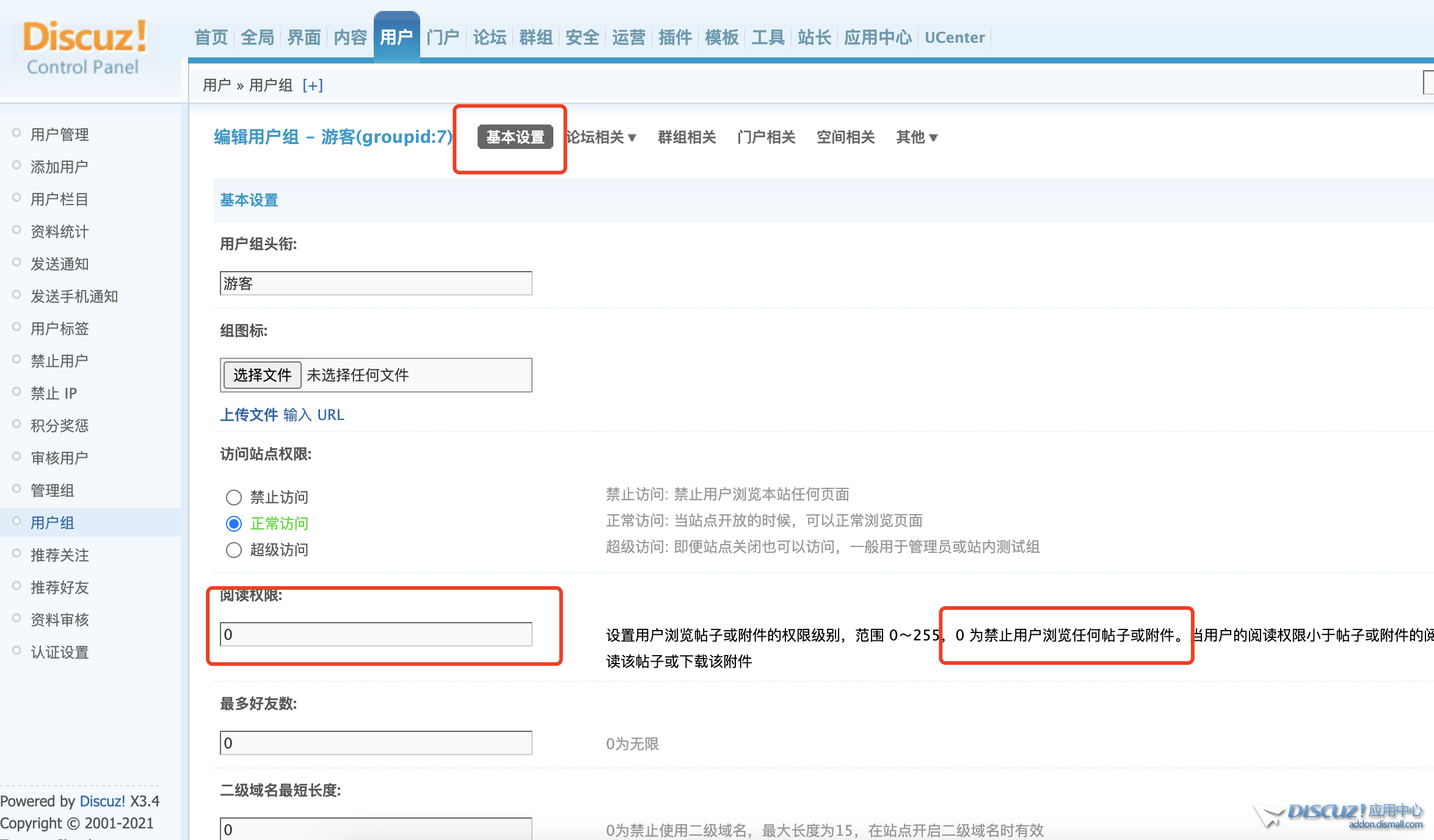Open the 插件 navigation section
This screenshot has width=1434, height=840.
(675, 38)
